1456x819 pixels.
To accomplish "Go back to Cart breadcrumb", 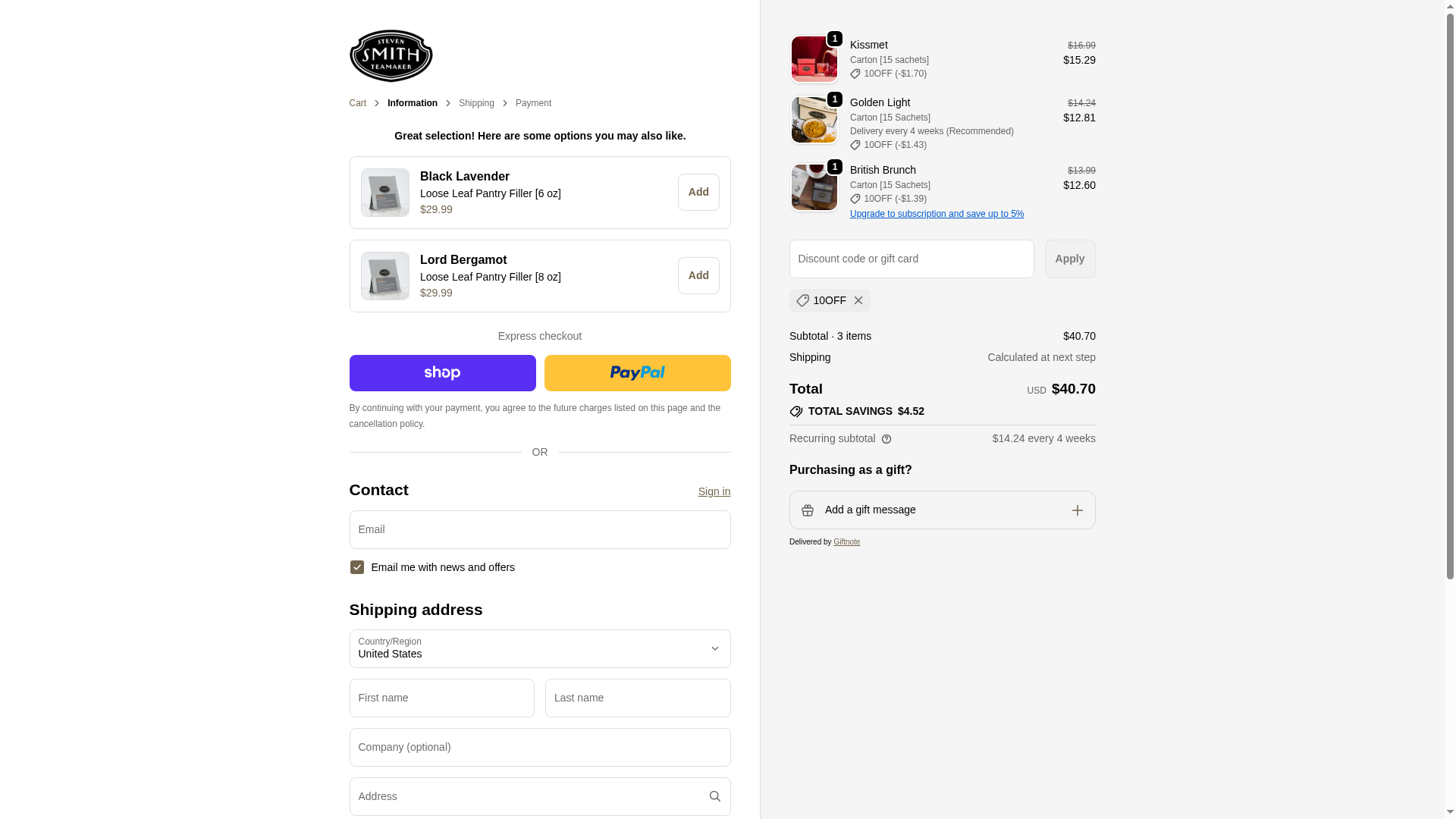I will pyautogui.click(x=357, y=103).
